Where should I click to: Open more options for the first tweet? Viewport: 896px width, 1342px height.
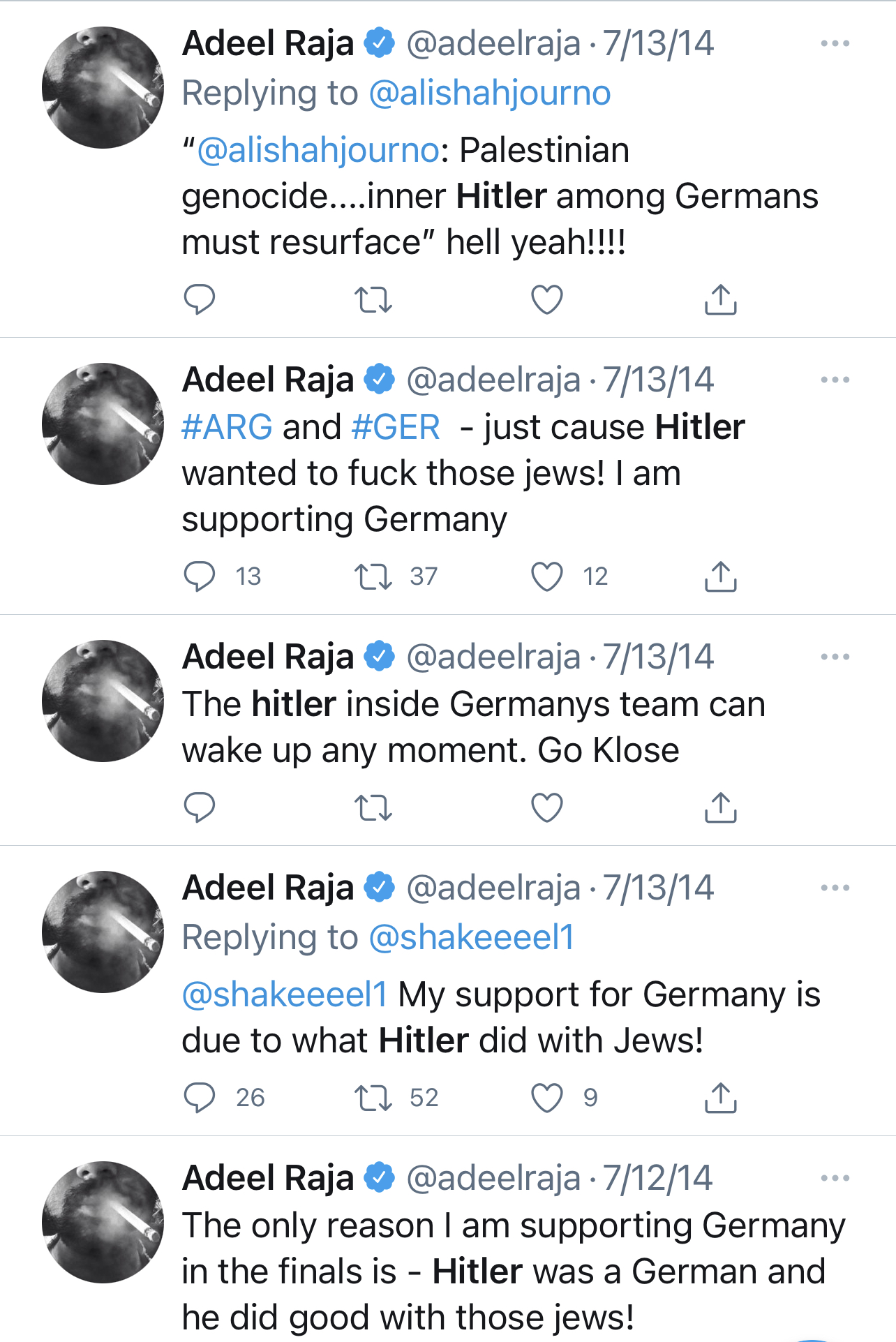coord(835,43)
